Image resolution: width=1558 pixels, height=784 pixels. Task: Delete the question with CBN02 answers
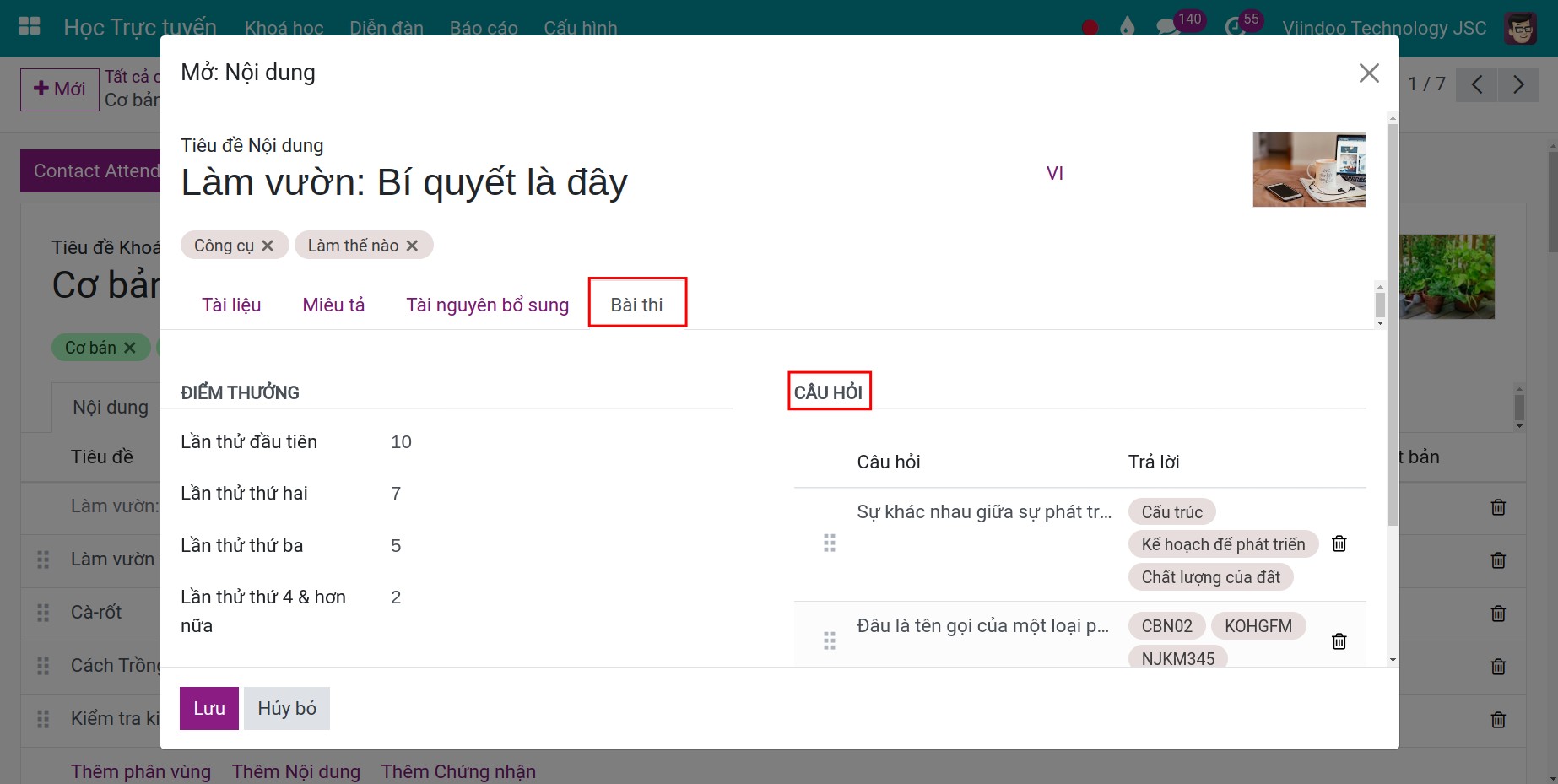point(1339,641)
